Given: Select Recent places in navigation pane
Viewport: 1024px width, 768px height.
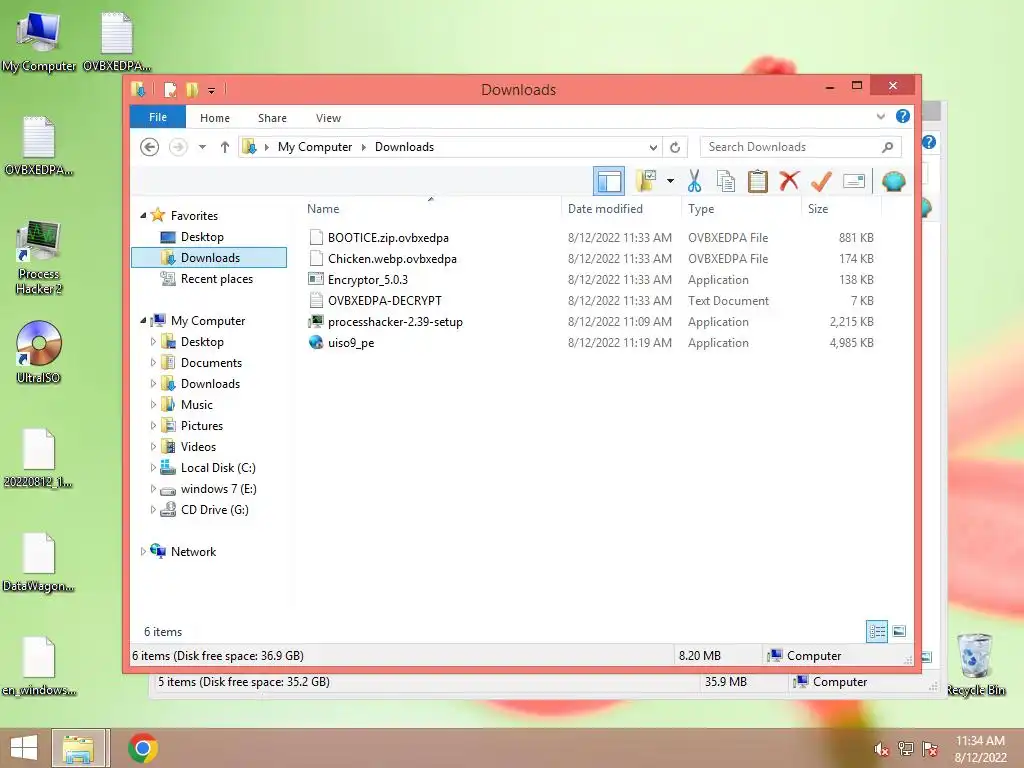Looking at the screenshot, I should (x=216, y=279).
